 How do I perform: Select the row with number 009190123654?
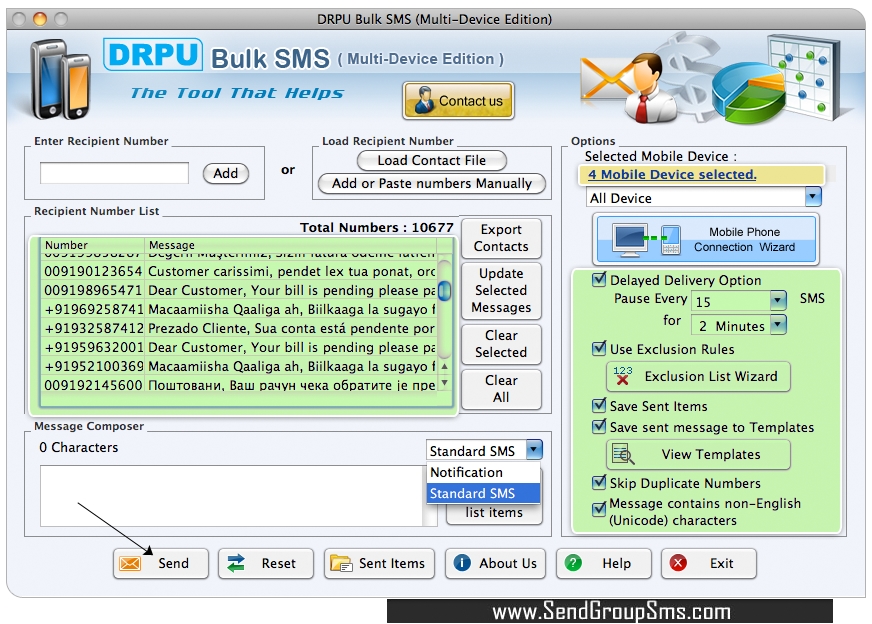[x=240, y=271]
